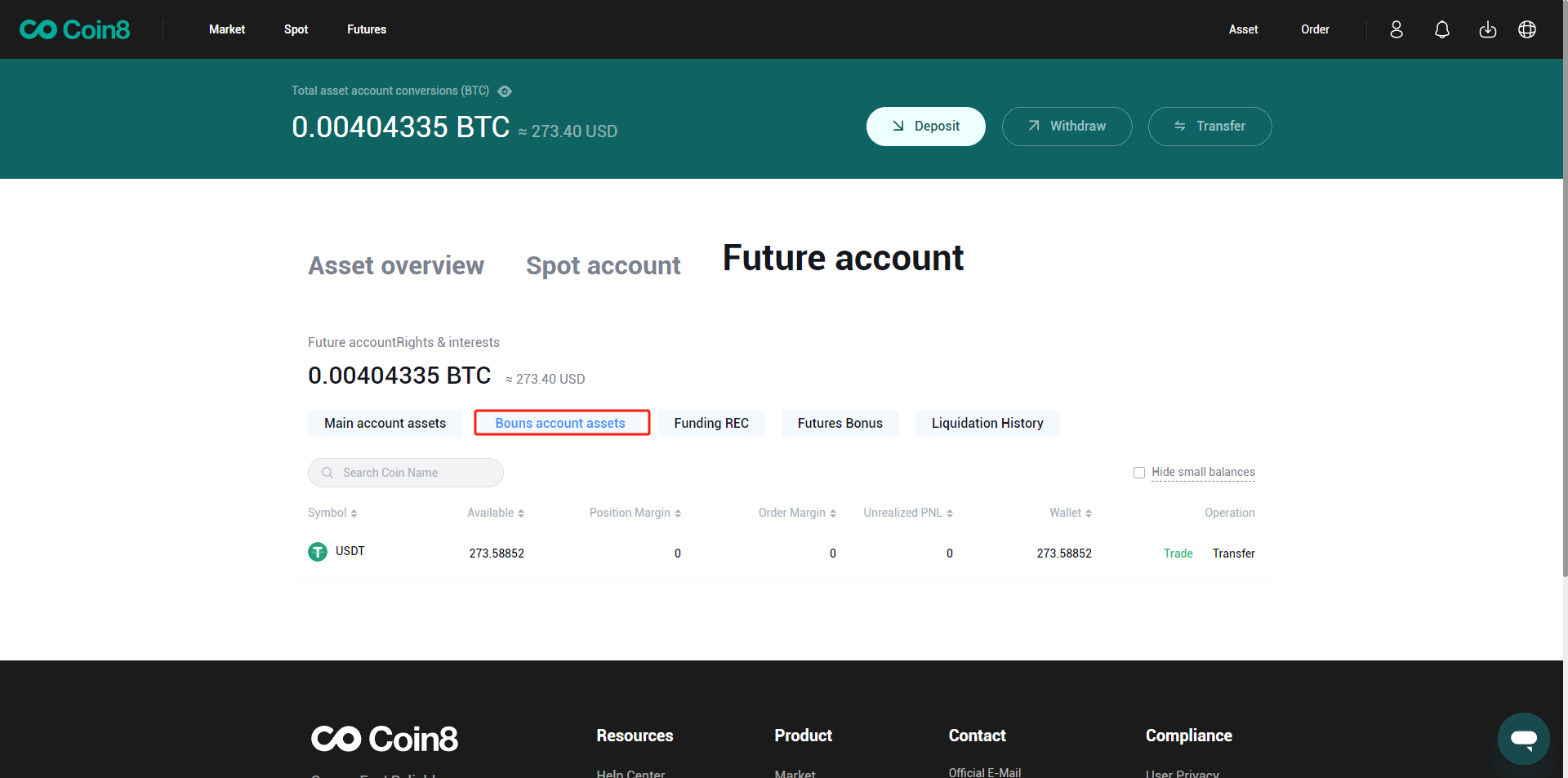Open the Futures menu item
The height and width of the screenshot is (778, 1568).
(367, 29)
